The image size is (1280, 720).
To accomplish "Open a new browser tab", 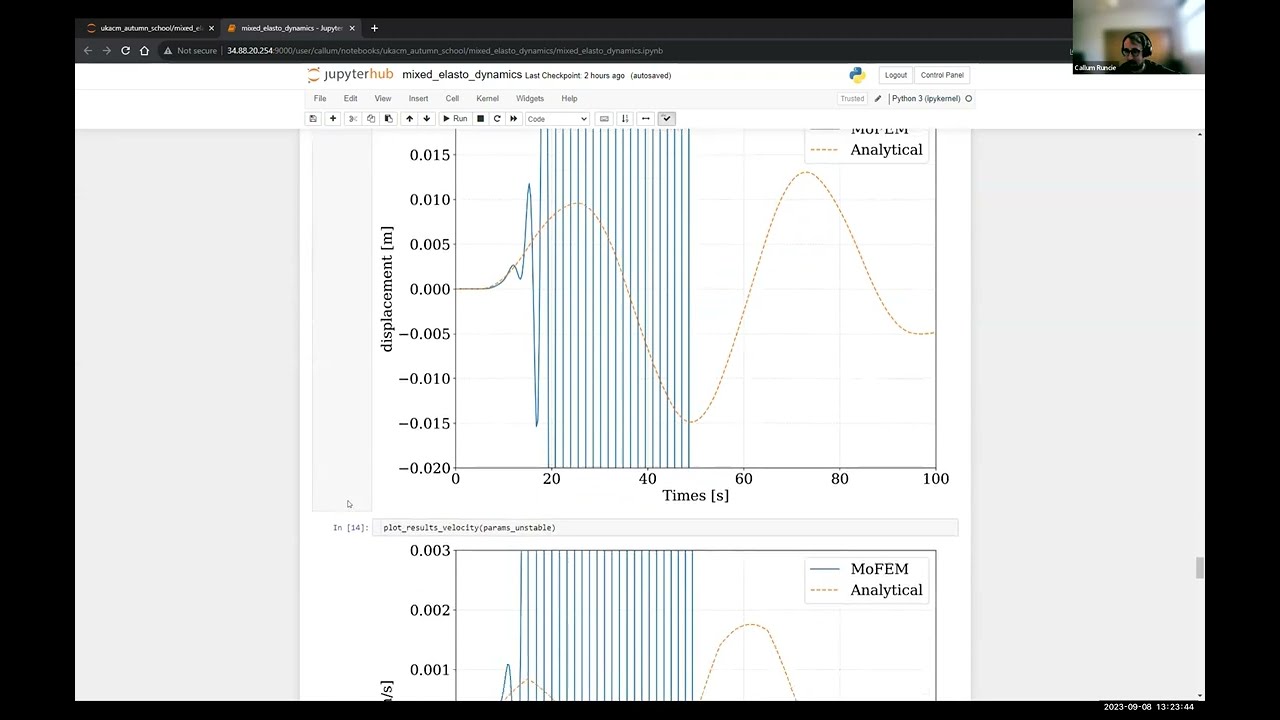I will pyautogui.click(x=374, y=28).
